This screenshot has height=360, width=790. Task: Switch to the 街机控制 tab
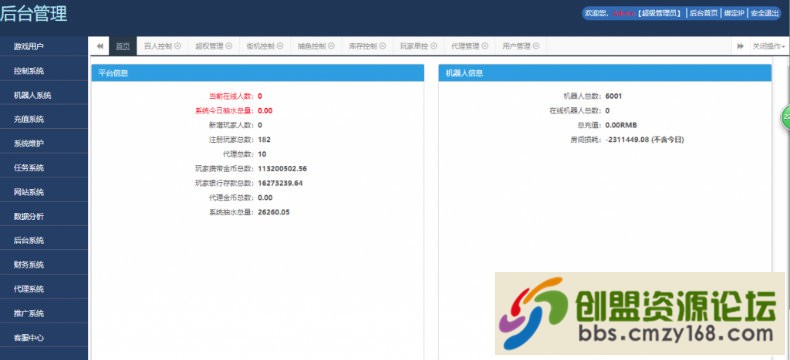[x=261, y=46]
